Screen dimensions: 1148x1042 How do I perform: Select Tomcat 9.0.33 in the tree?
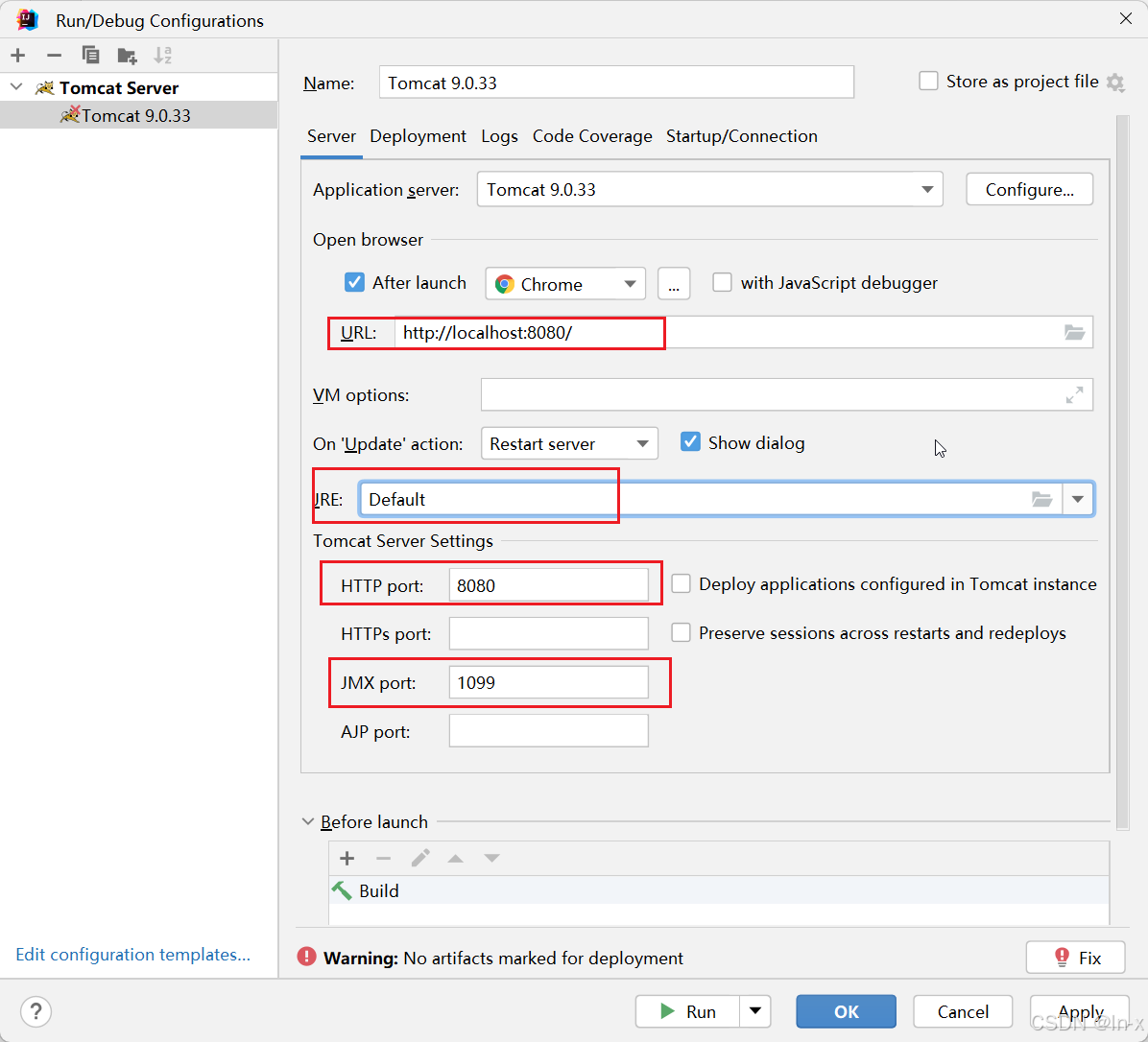[x=139, y=115]
